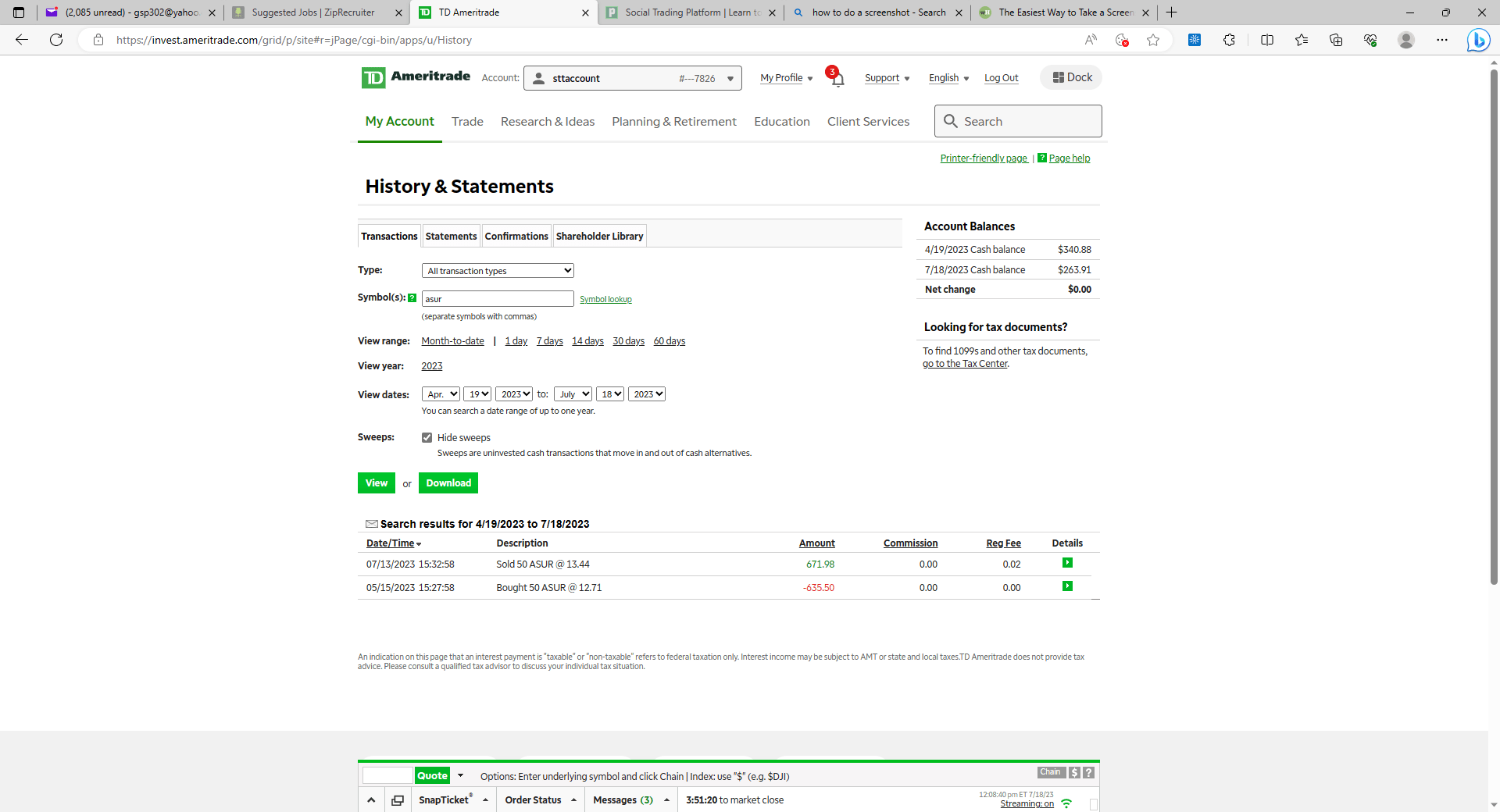
Task: Open the end year dropdown
Action: point(647,394)
